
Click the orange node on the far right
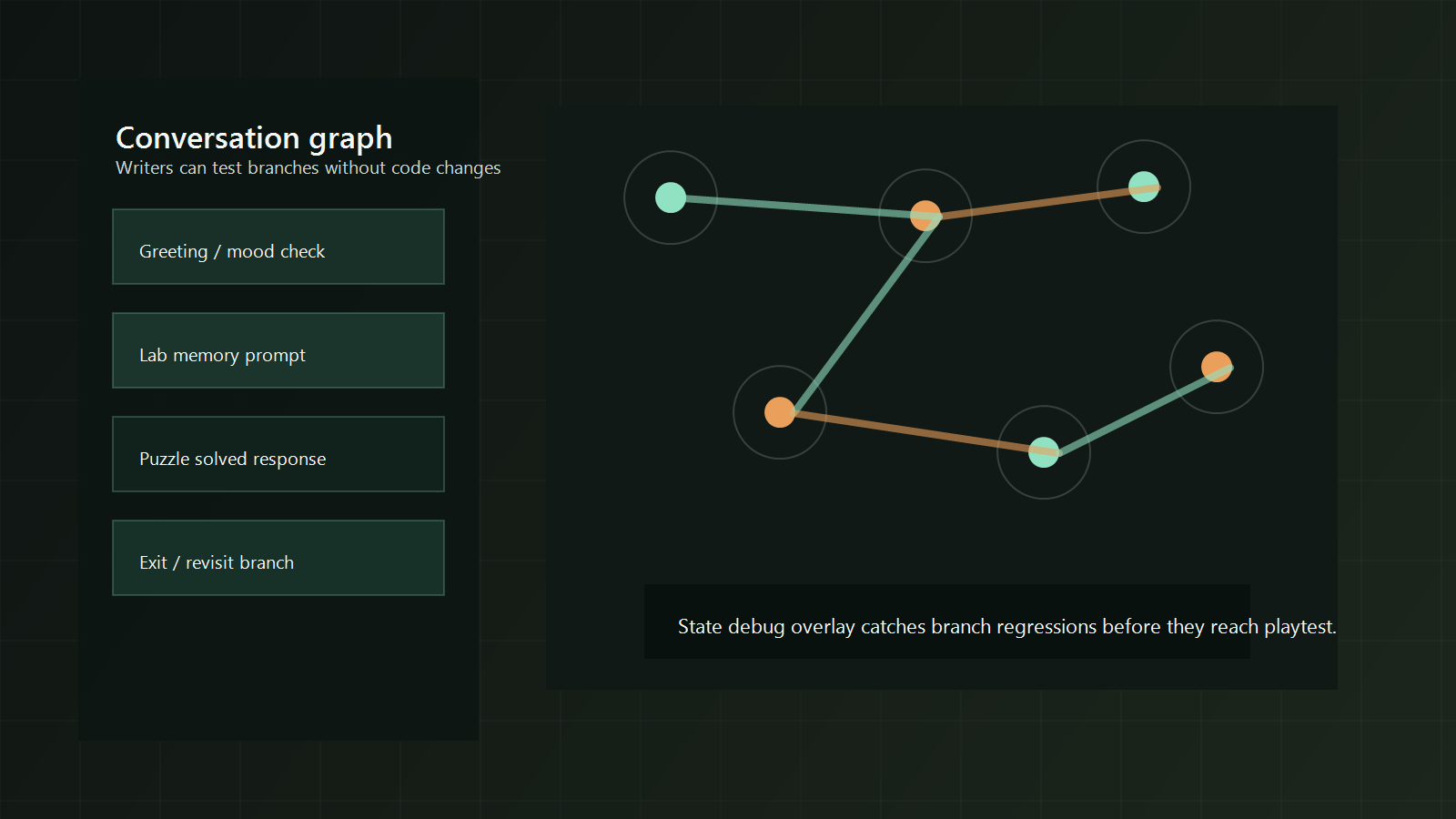(x=1217, y=367)
